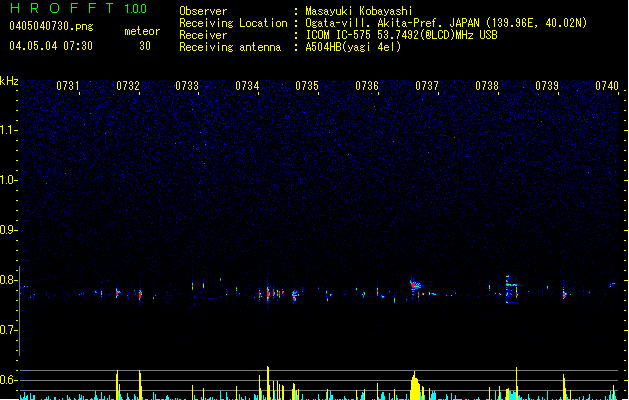
Task: Click the 'Receiving antenna' field label
Action: (x=230, y=47)
